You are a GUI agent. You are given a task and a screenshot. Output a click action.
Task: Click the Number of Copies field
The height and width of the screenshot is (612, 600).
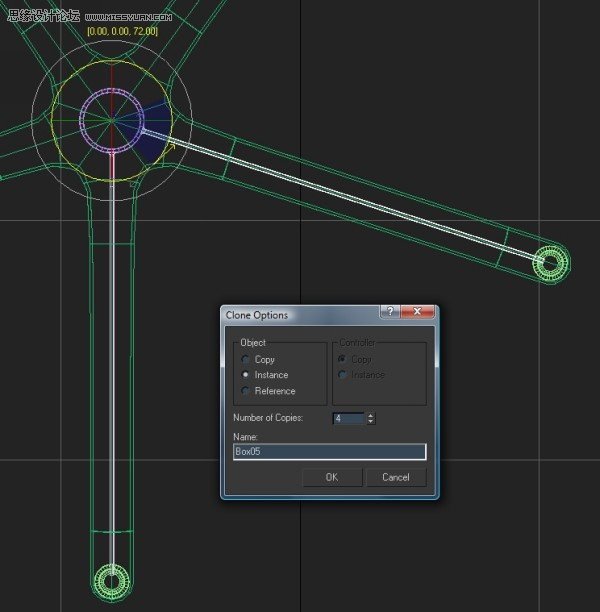[349, 418]
